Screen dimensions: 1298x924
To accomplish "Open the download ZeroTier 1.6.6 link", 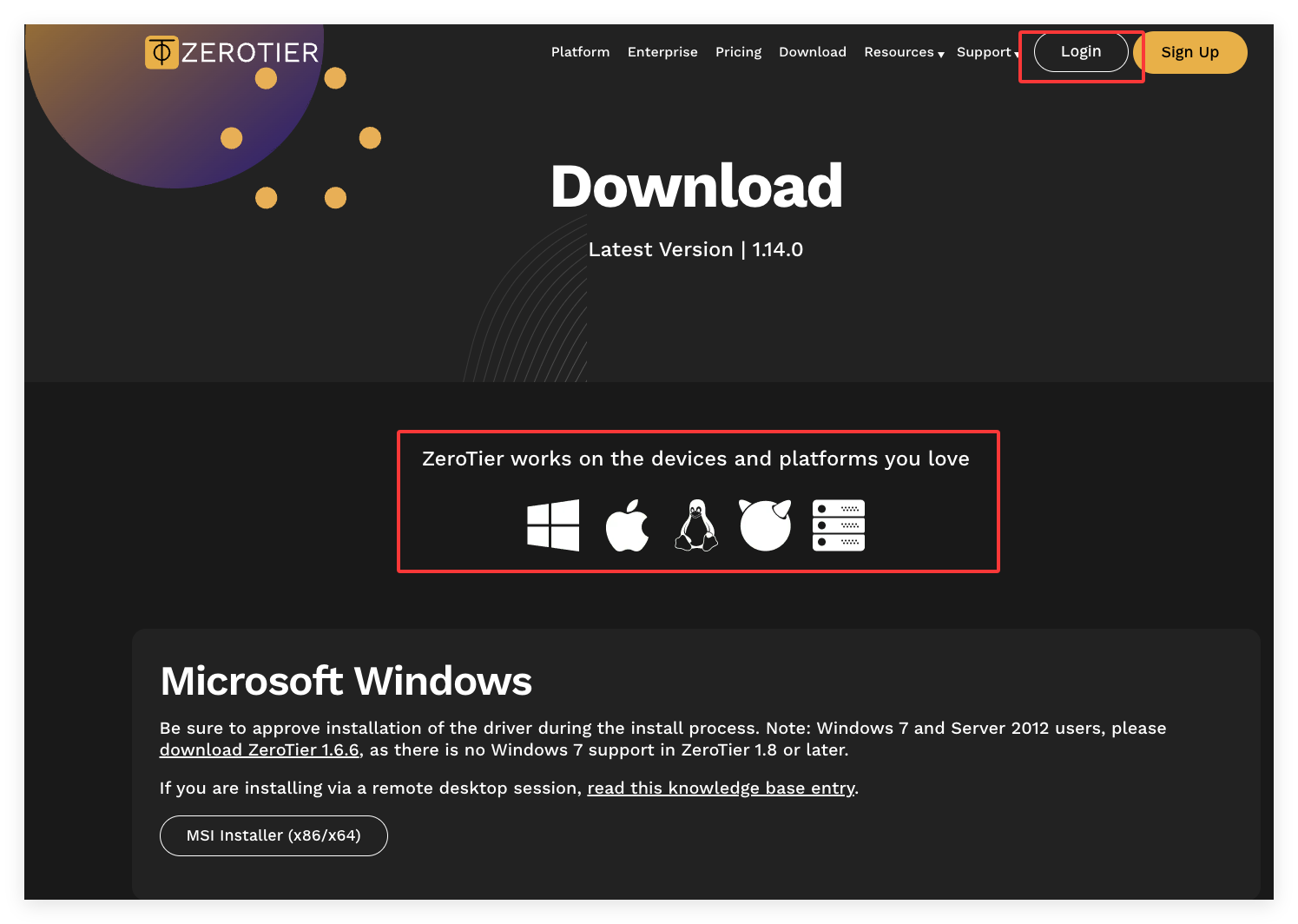I will pos(259,750).
